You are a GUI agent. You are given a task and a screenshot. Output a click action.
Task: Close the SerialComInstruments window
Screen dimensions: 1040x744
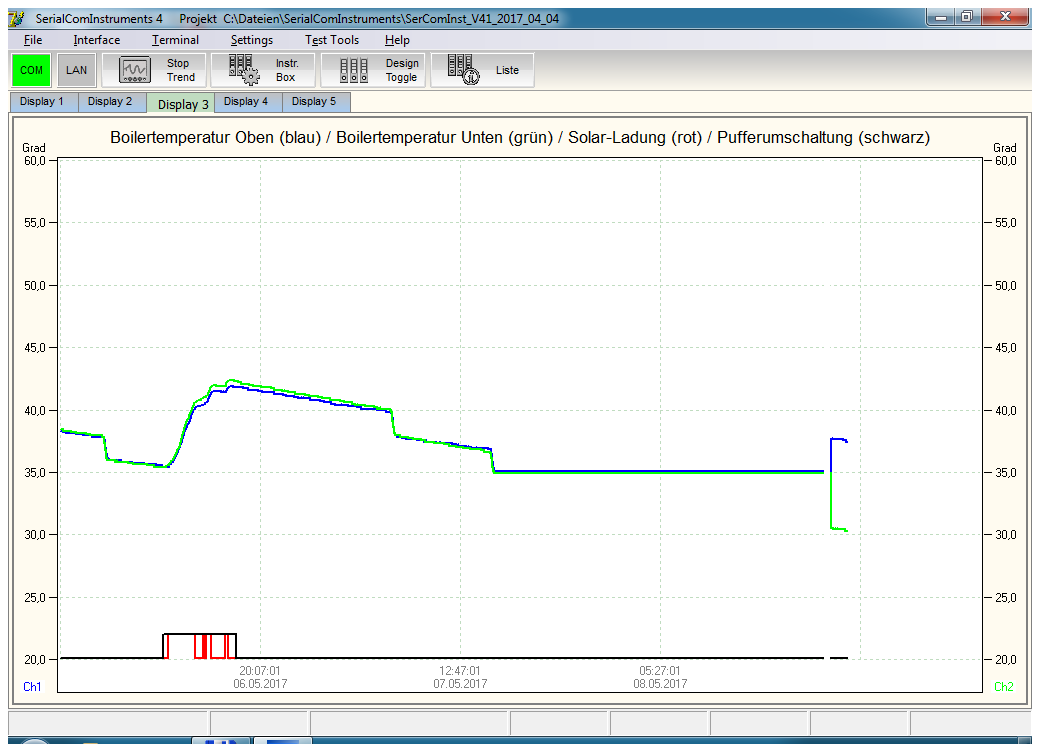coord(1005,17)
